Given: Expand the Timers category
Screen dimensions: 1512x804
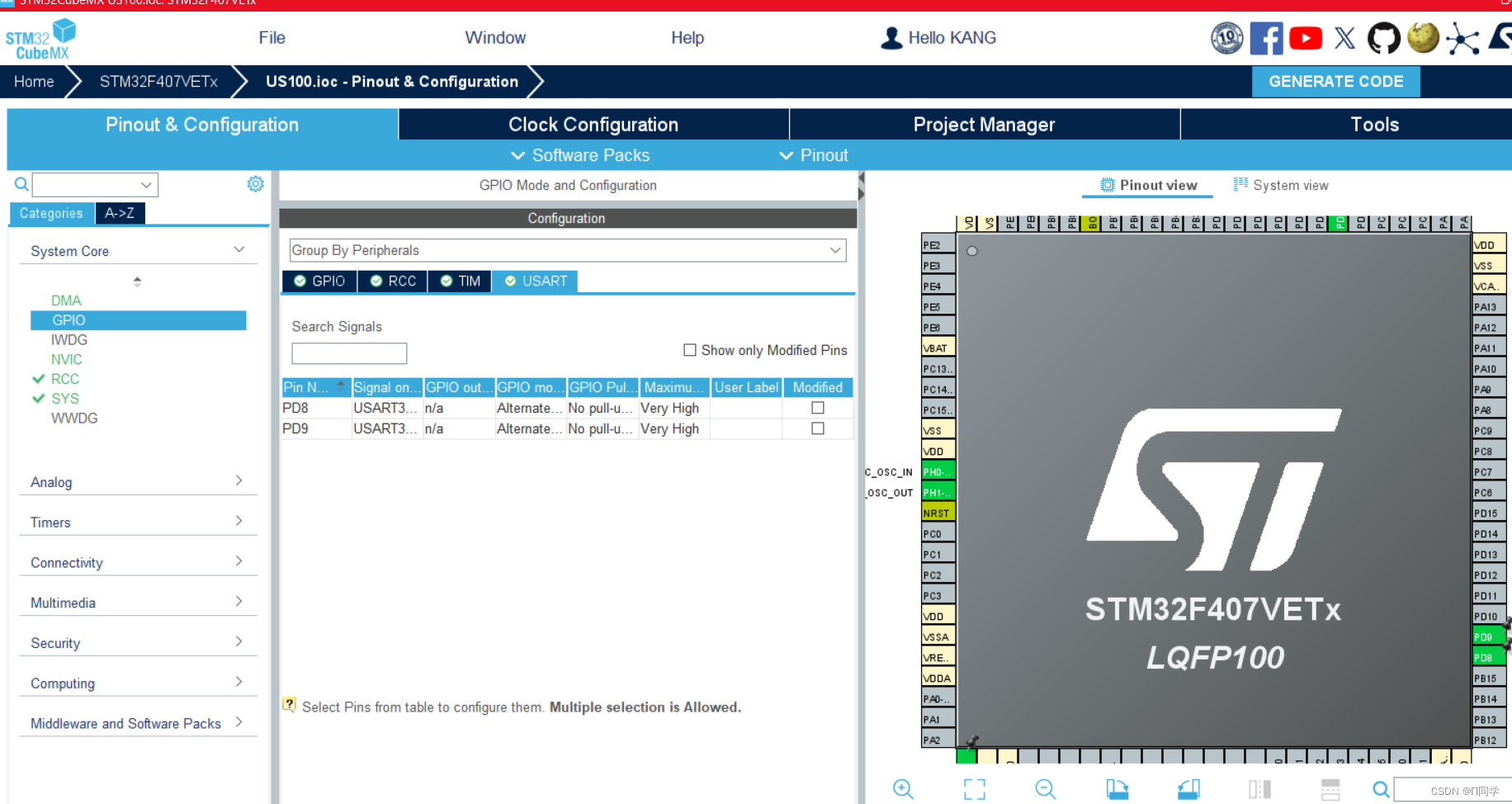Looking at the screenshot, I should tap(138, 523).
